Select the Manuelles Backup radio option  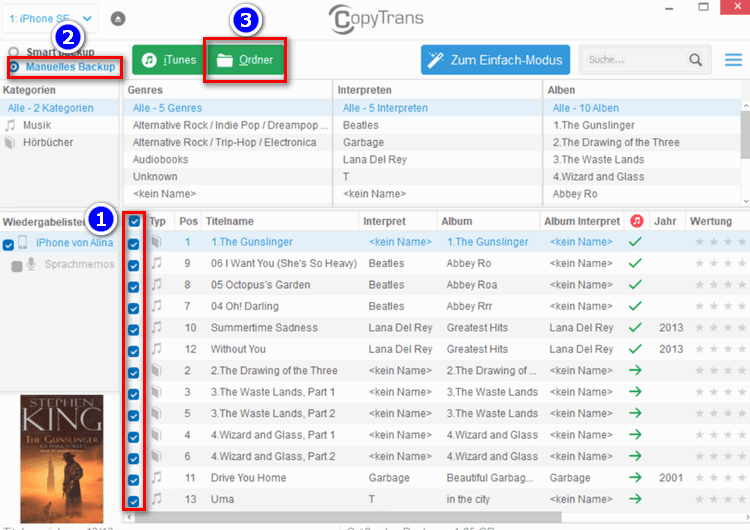click(14, 67)
